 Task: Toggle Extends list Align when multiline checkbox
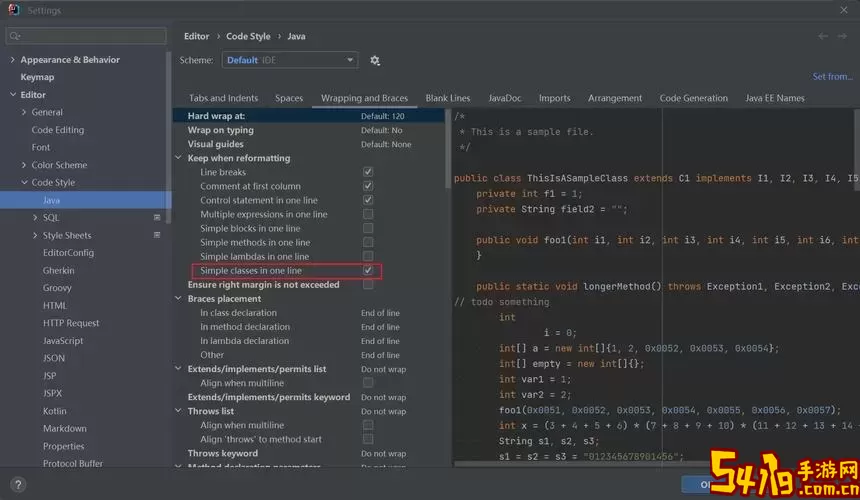pyautogui.click(x=368, y=383)
